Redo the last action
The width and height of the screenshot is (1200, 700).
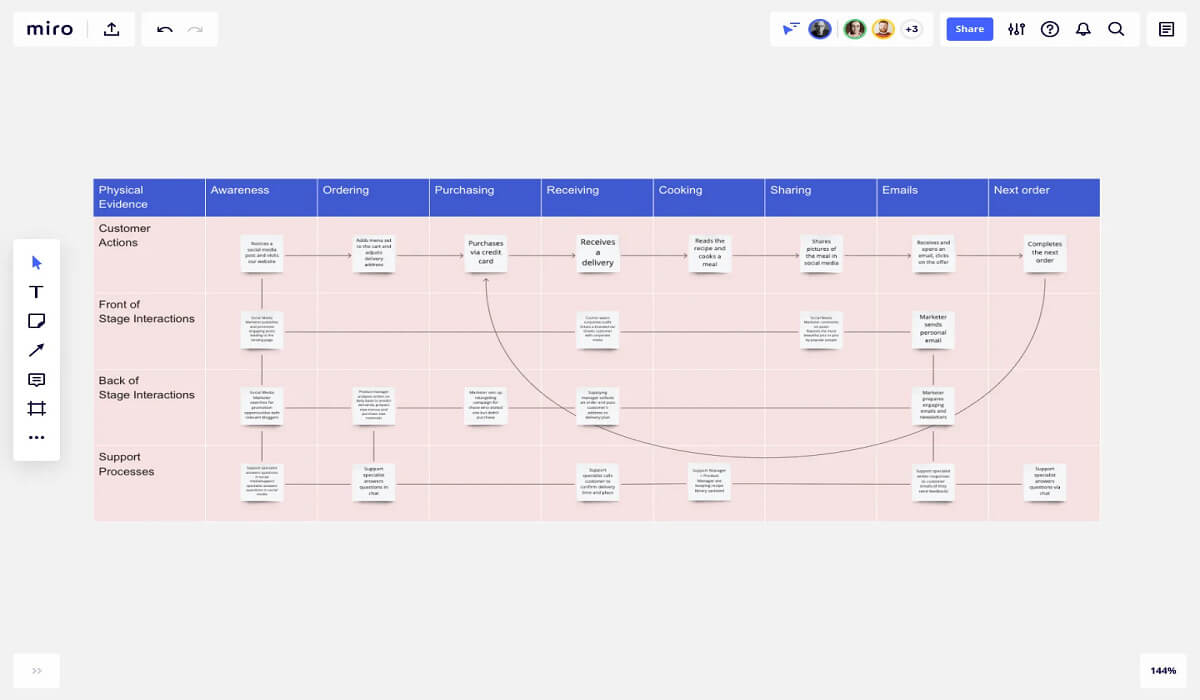[x=196, y=29]
